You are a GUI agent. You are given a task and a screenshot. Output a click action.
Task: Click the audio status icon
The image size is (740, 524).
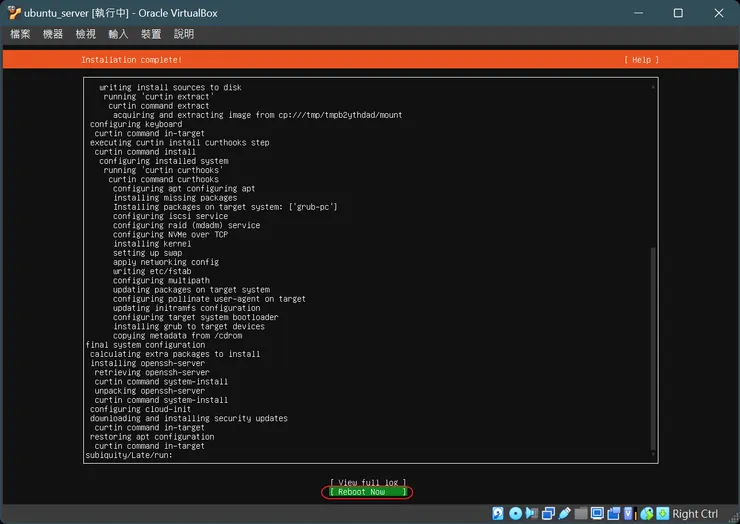532,513
